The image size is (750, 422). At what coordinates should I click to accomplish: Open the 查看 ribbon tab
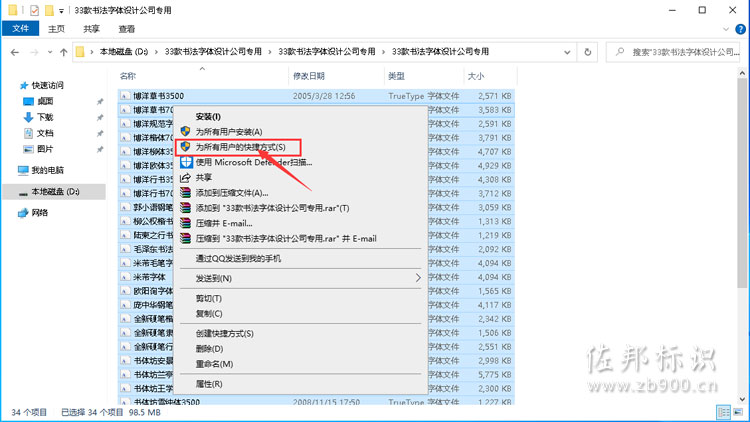click(126, 30)
